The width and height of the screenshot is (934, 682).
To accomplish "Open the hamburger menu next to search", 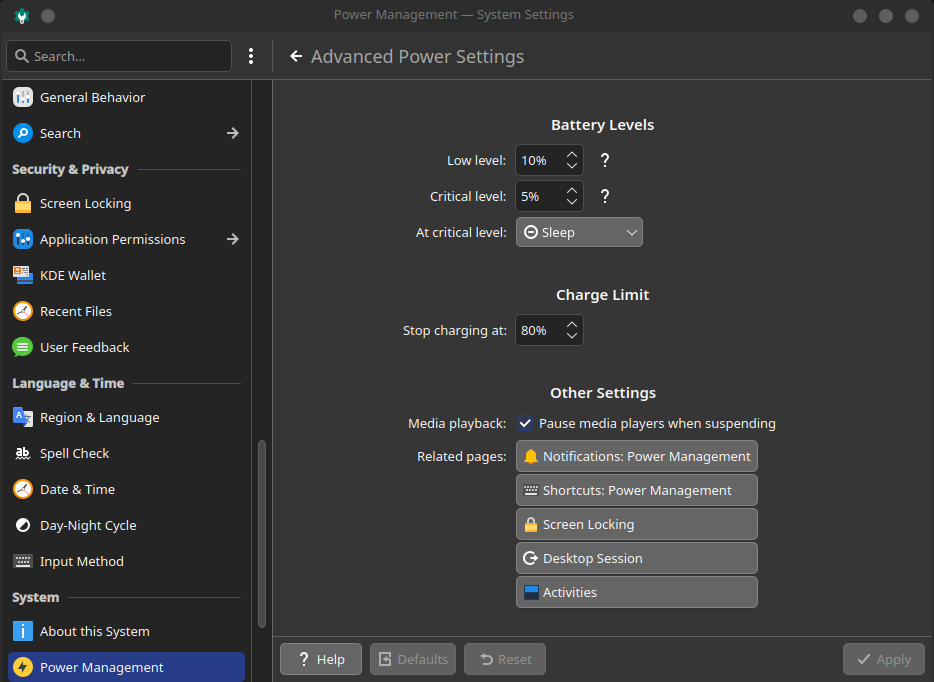I will (251, 56).
